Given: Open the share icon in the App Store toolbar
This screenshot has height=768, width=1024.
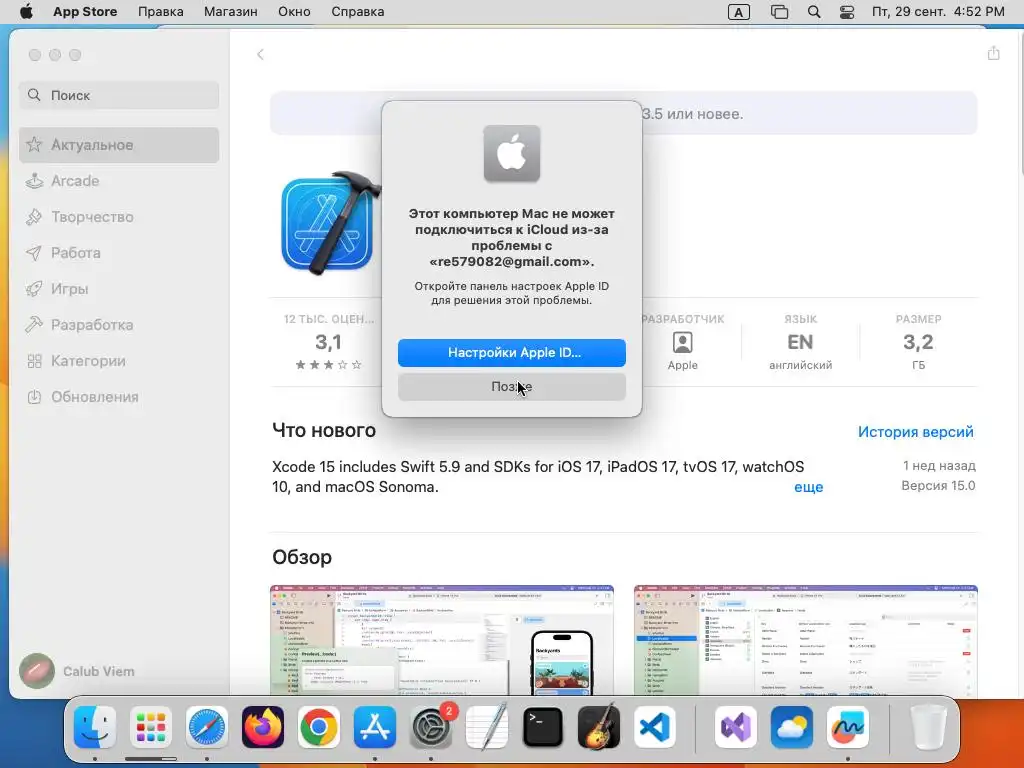Looking at the screenshot, I should (993, 54).
